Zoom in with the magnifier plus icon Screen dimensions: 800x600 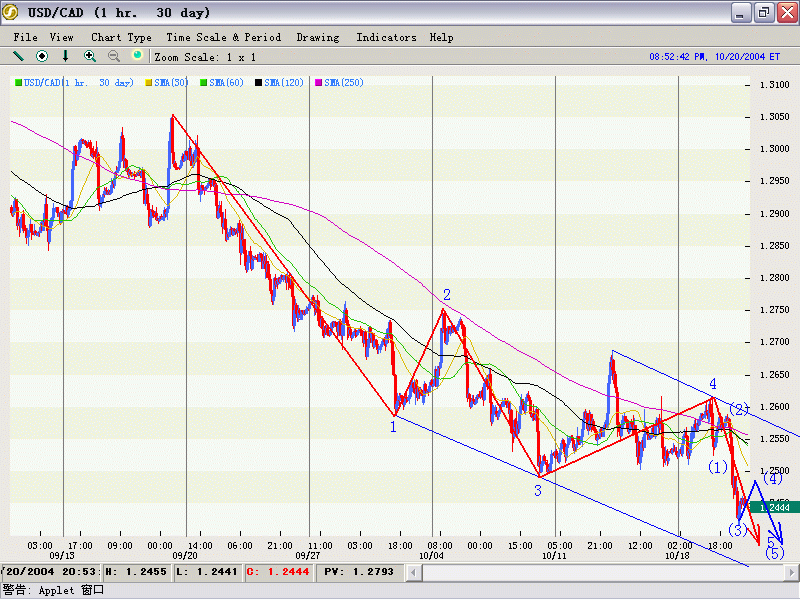[x=90, y=57]
